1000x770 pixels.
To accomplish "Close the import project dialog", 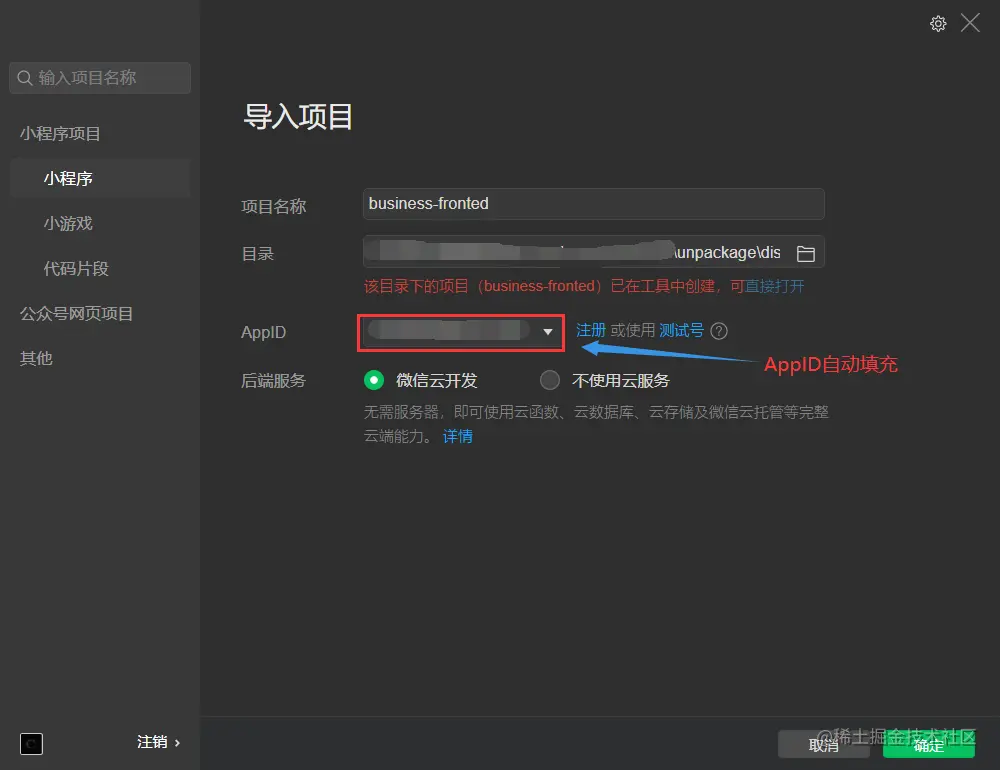I will click(970, 23).
